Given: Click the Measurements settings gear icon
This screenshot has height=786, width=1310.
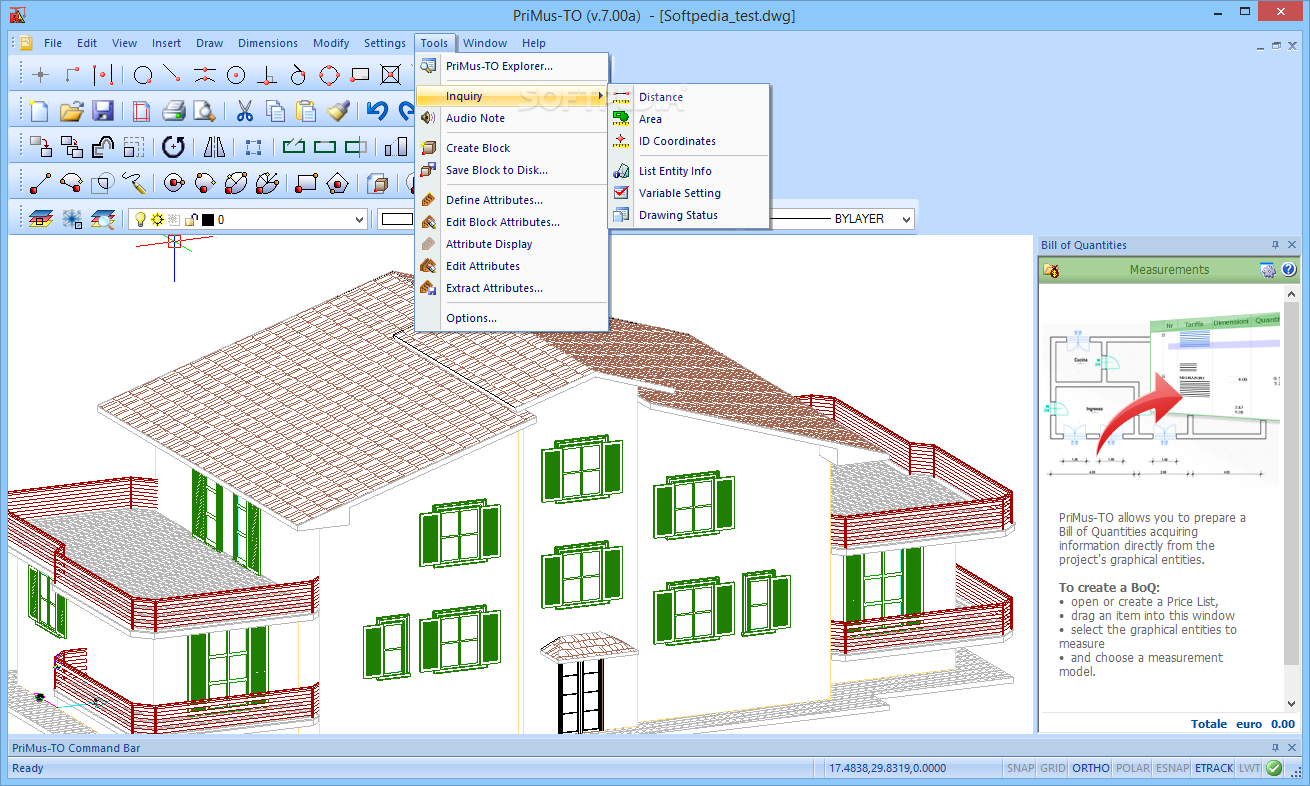Looking at the screenshot, I should click(x=1268, y=269).
